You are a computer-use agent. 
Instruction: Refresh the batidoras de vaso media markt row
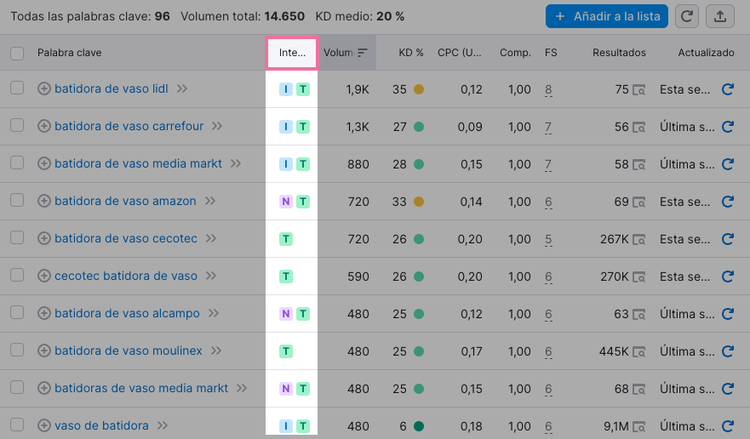pyautogui.click(x=728, y=388)
